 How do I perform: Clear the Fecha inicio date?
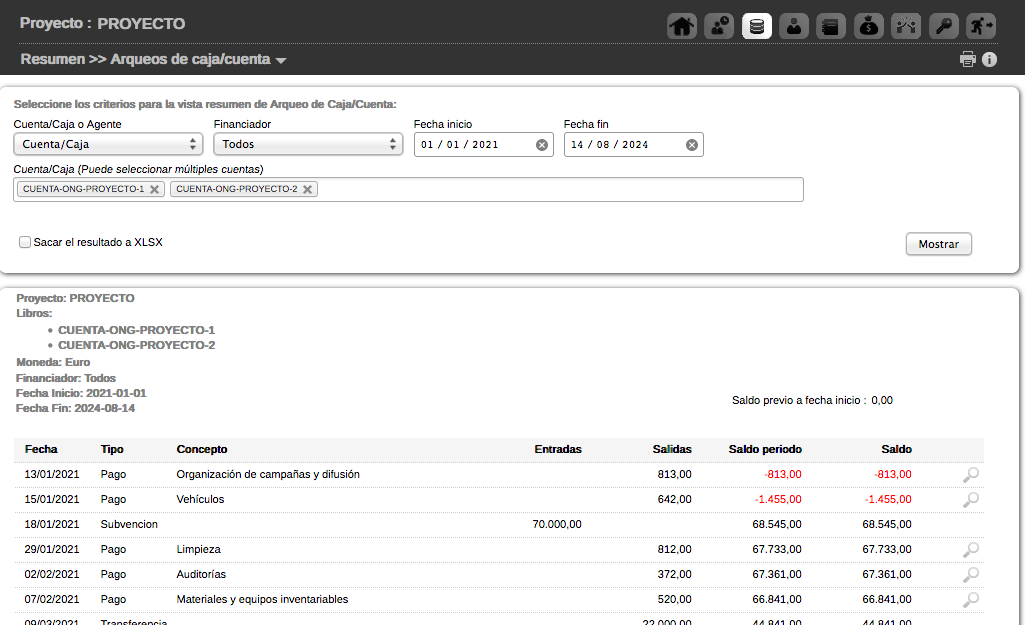pos(542,145)
